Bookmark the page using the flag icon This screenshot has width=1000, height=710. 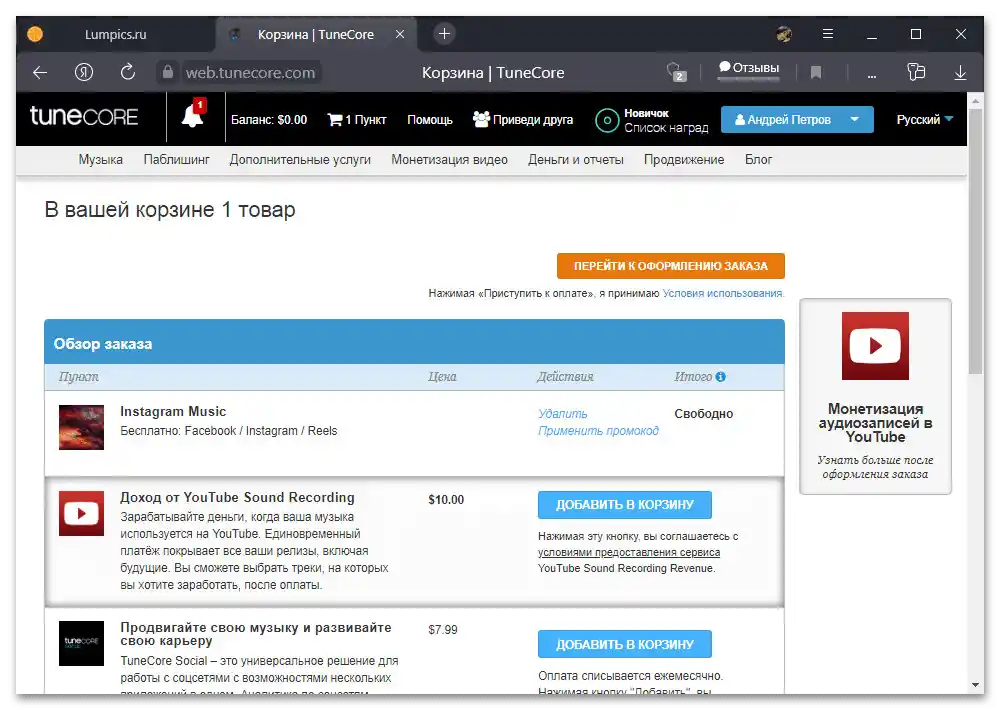(815, 72)
